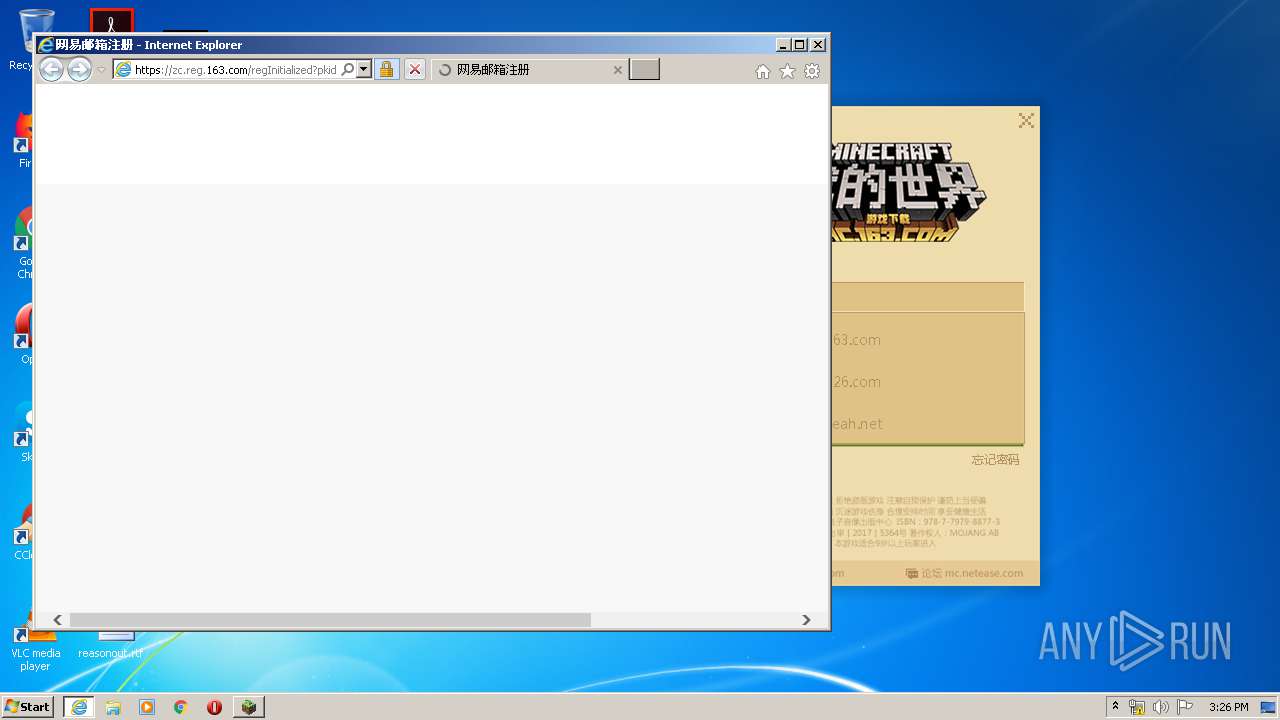This screenshot has width=1280, height=720.
Task: Click the 忘记密码 link in launcher
Action: coord(995,460)
